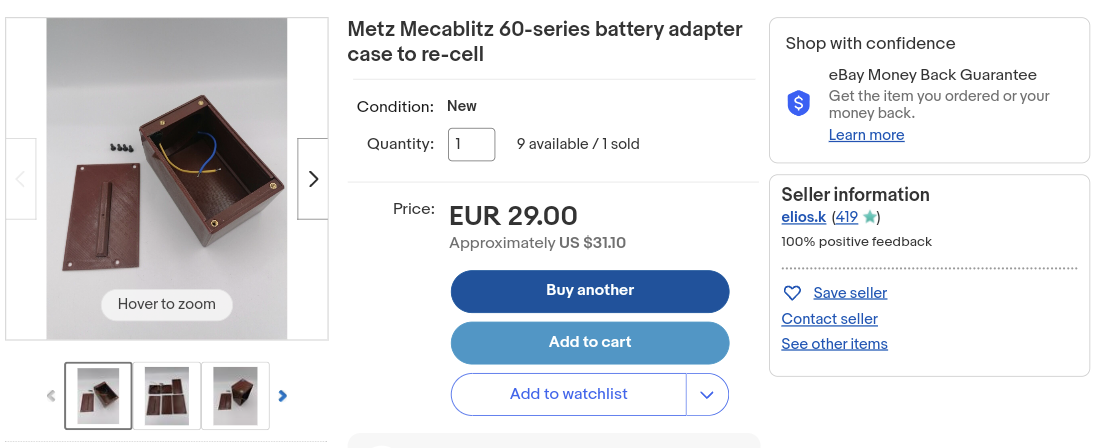Click the Money Back Guarantee shield icon
1096x448 pixels.
point(798,103)
